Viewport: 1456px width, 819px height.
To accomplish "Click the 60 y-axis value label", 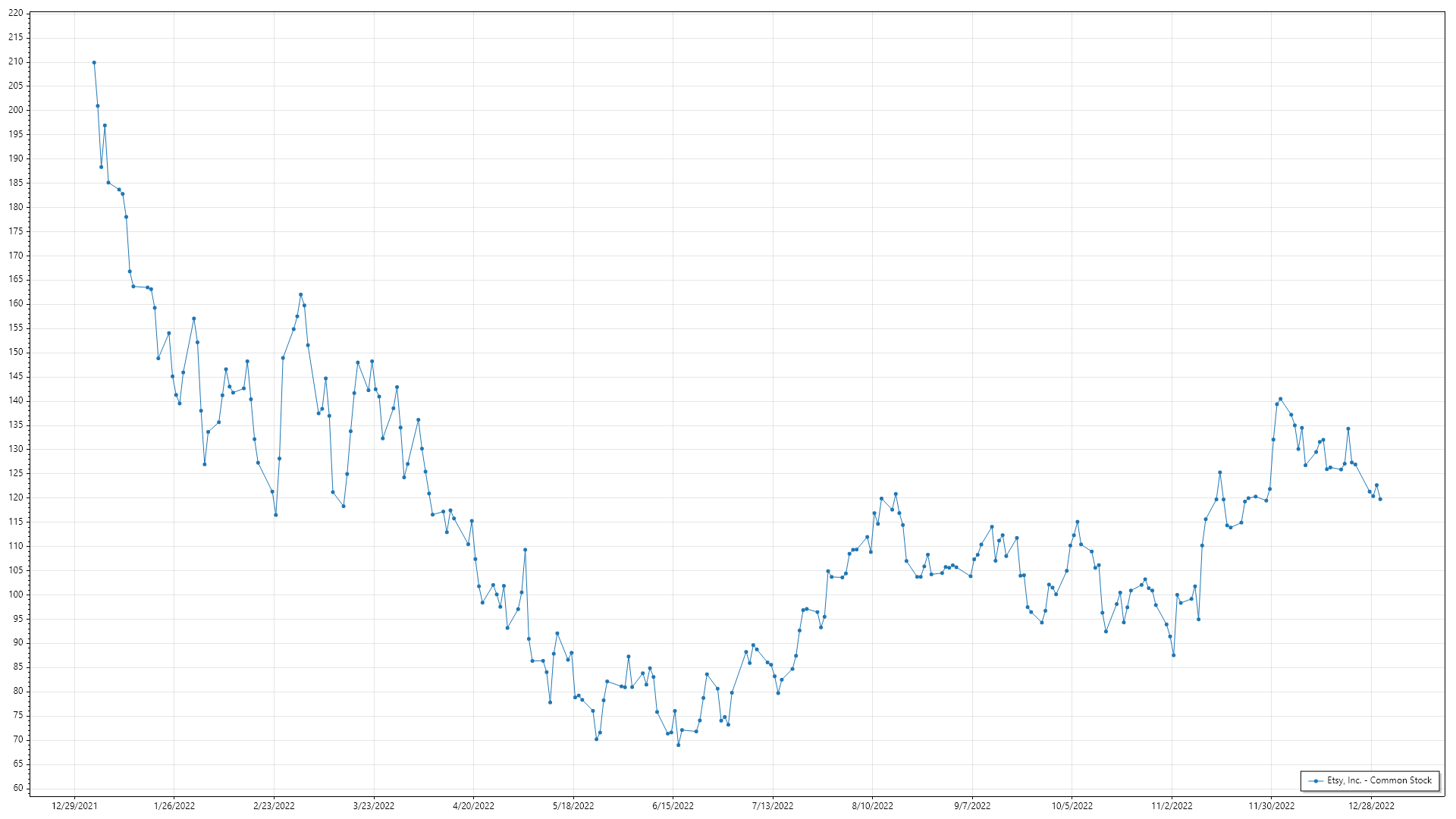I will (17, 787).
